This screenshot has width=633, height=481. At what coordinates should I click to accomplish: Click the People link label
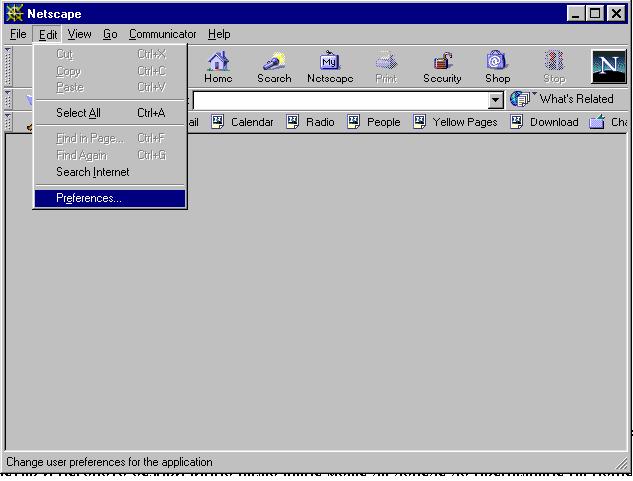point(383,122)
